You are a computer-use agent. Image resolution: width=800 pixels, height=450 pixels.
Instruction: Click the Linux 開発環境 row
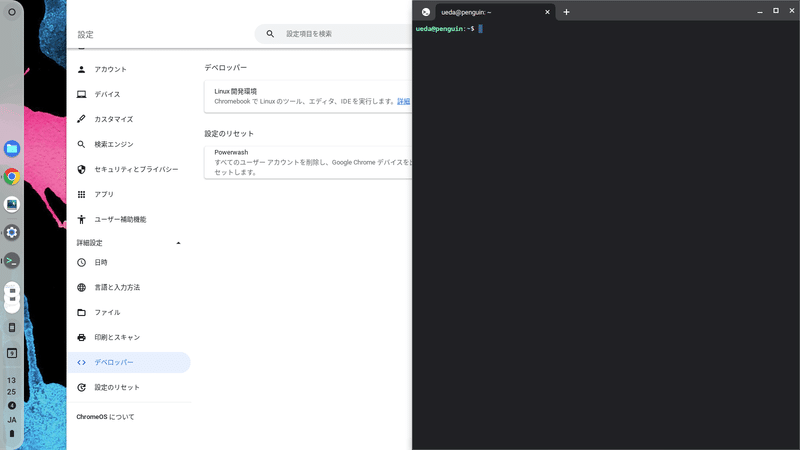point(308,96)
